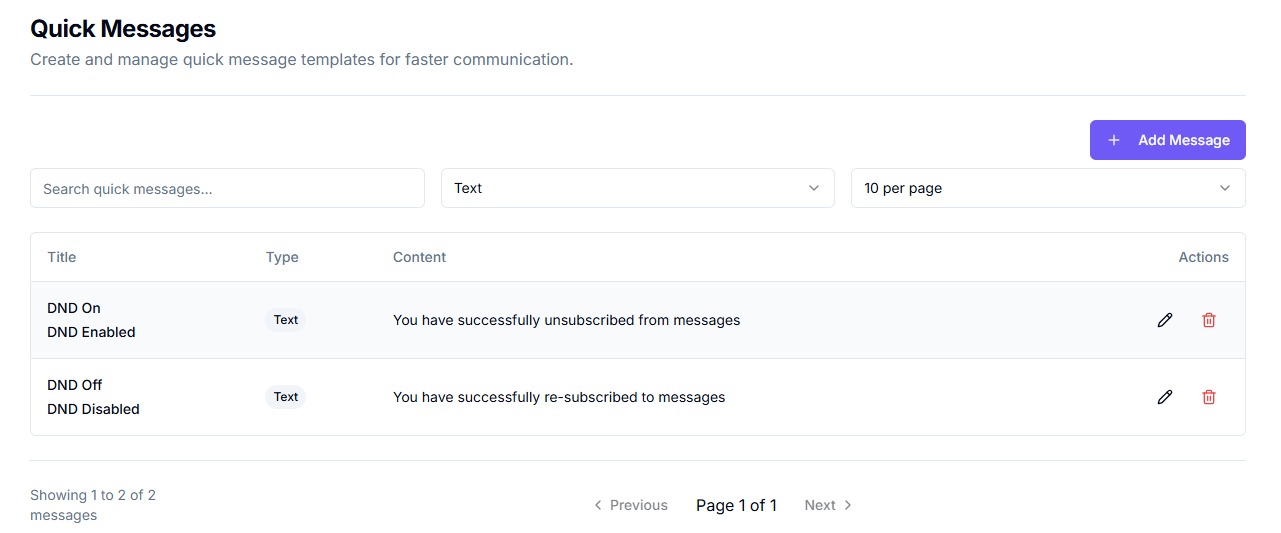Open the 10 per page dropdown
This screenshot has width=1281, height=533.
pyautogui.click(x=1047, y=188)
